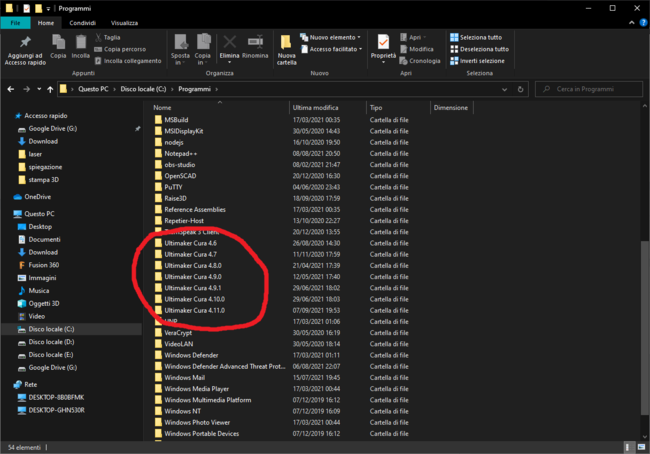Expand Questo PC tree node
The width and height of the screenshot is (650, 454).
click(7, 213)
